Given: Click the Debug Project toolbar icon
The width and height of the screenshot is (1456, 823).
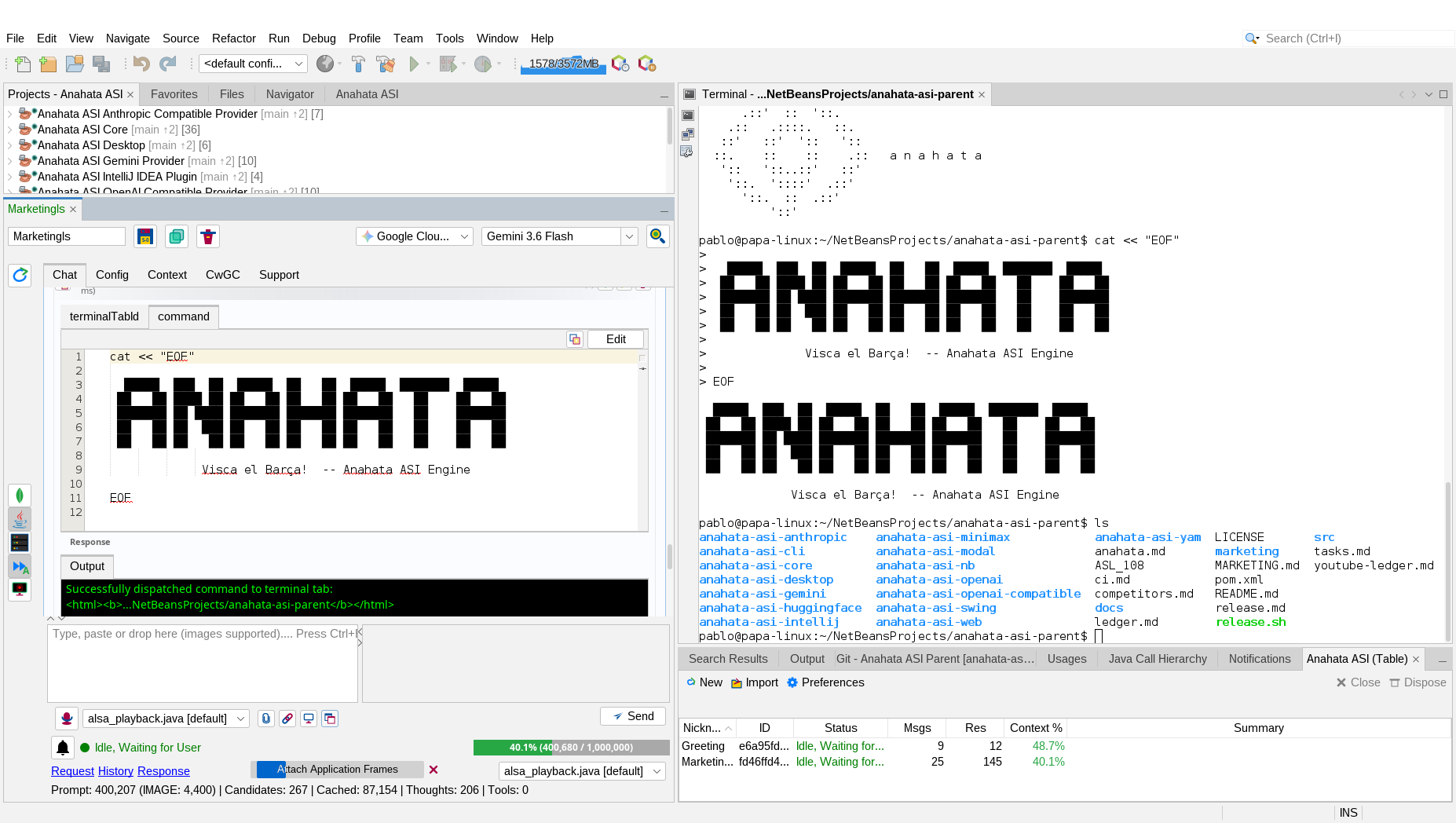Looking at the screenshot, I should click(x=448, y=64).
